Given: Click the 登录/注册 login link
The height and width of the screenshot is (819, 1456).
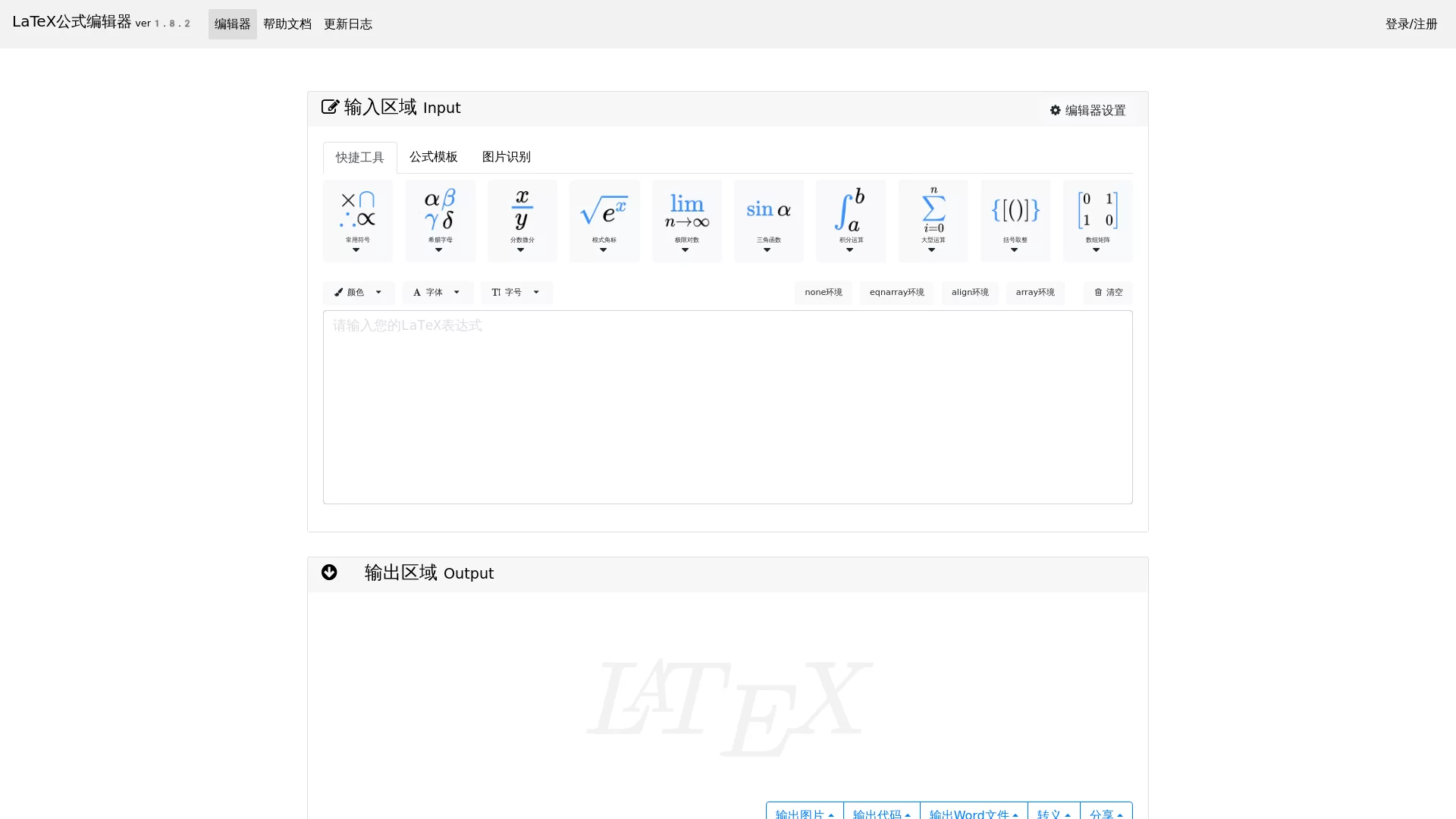Looking at the screenshot, I should pyautogui.click(x=1411, y=24).
